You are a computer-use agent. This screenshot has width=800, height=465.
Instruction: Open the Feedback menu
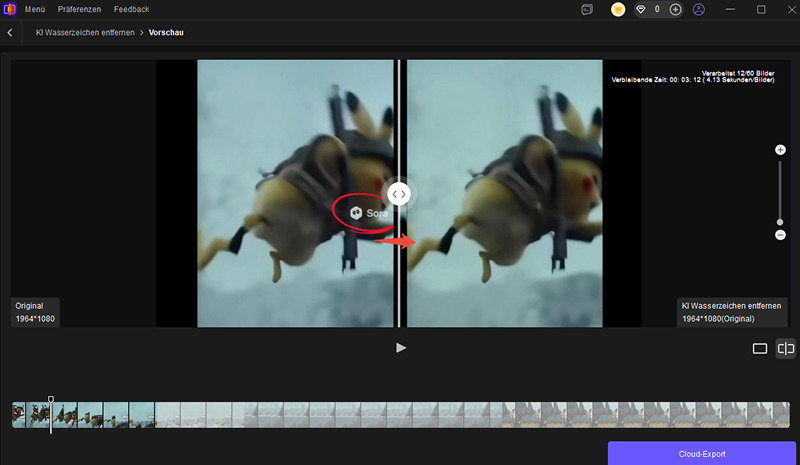(131, 9)
